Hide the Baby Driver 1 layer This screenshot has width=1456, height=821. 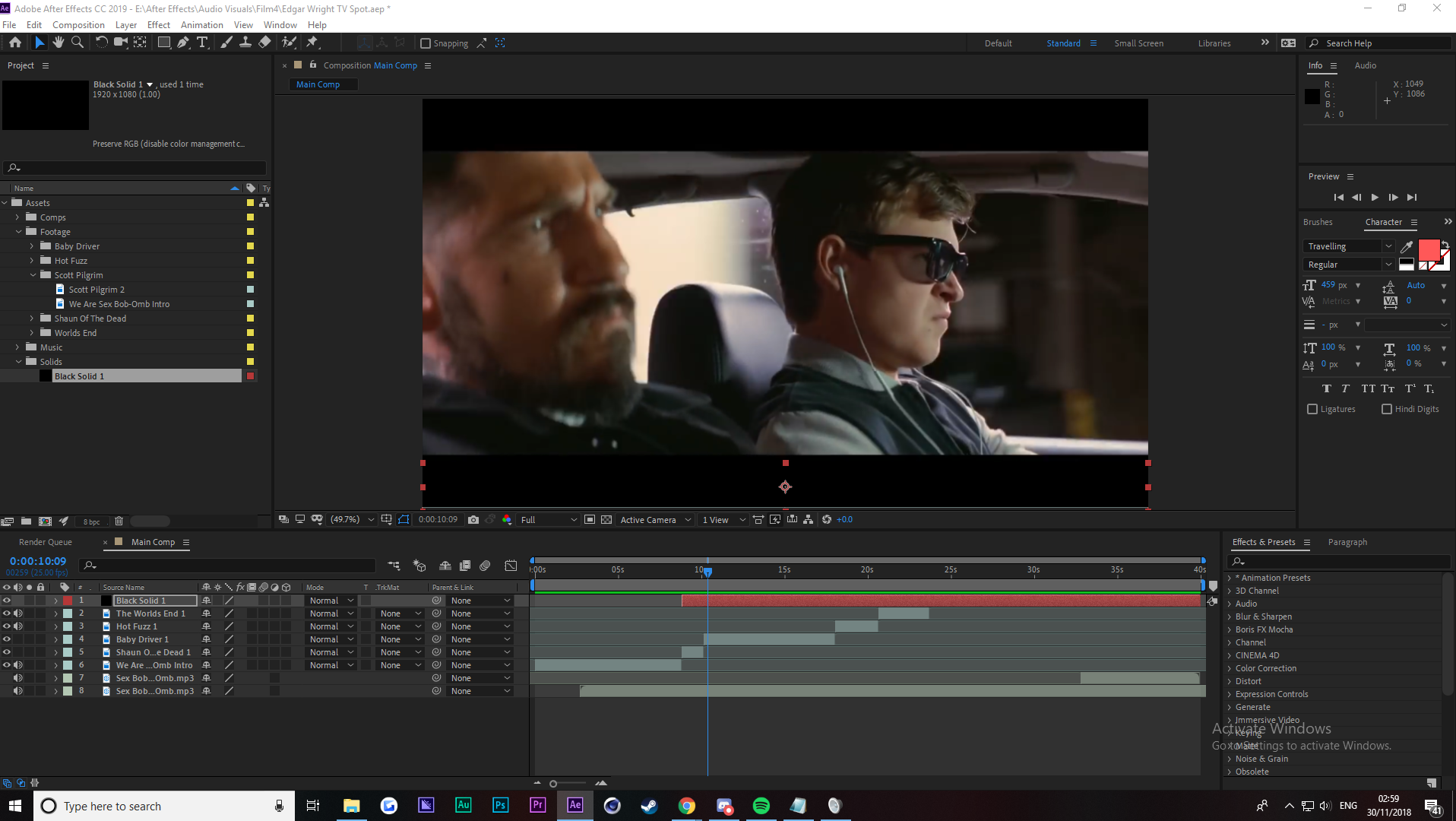tap(7, 639)
